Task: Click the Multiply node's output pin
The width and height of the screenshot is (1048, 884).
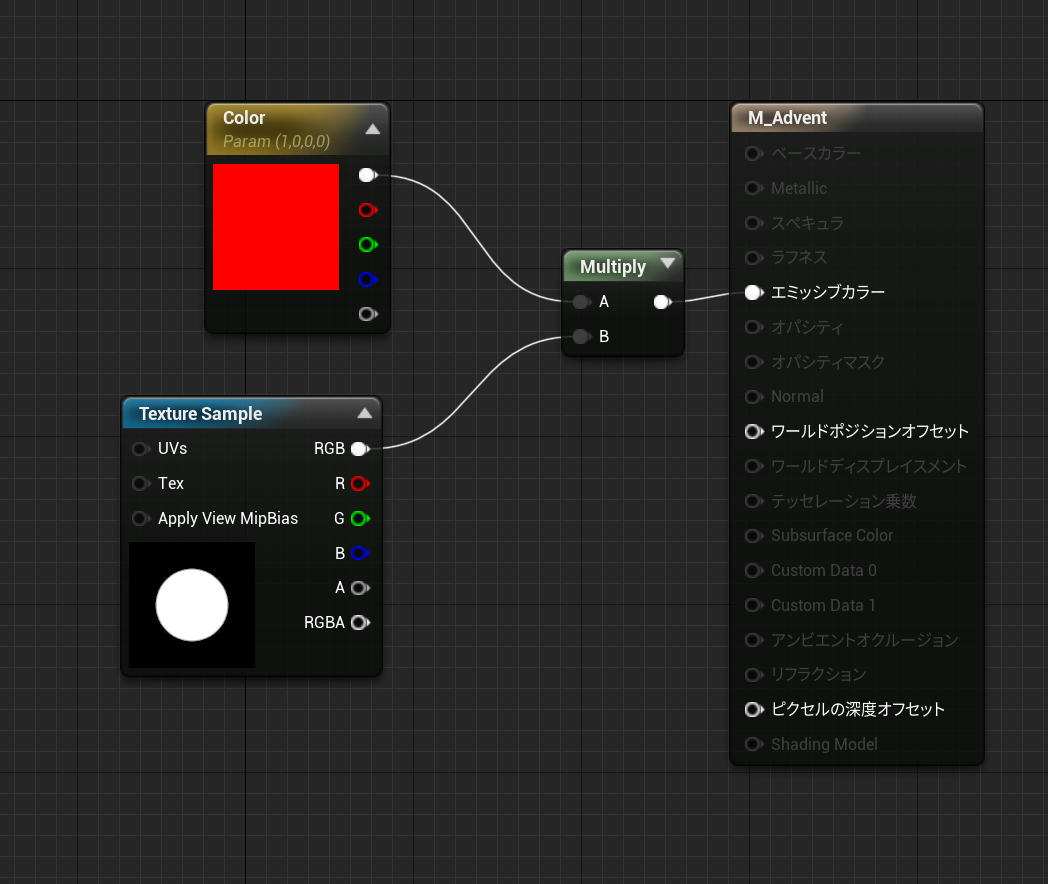Action: (662, 302)
